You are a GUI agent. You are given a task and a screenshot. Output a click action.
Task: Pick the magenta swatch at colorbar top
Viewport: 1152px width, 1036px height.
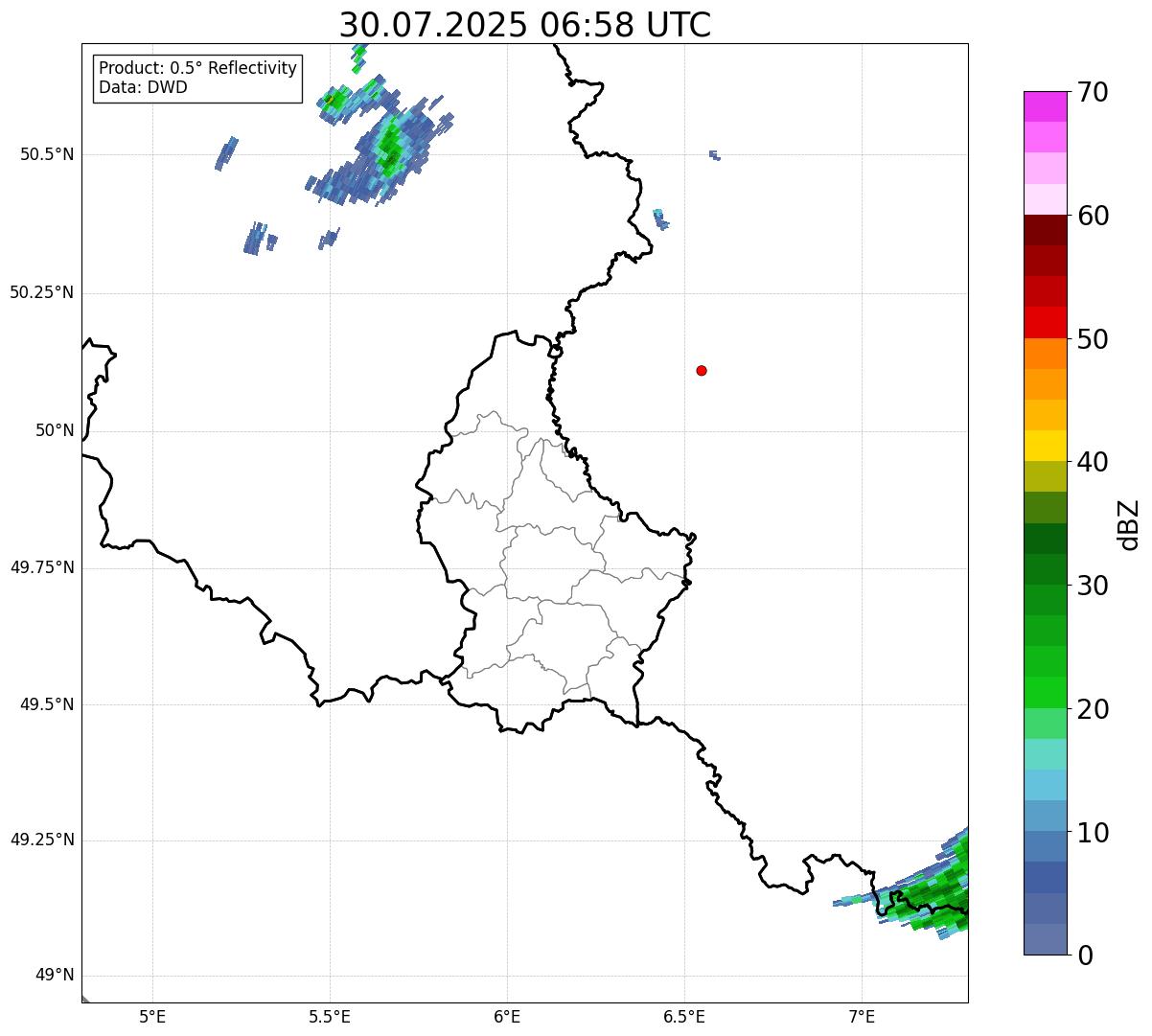pos(1045,106)
